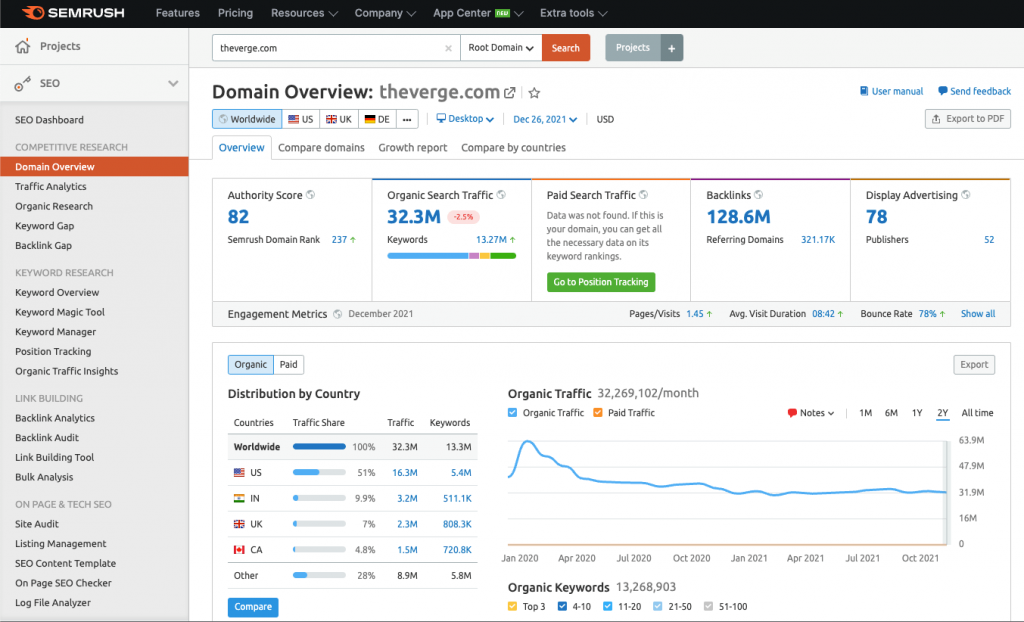Open Pricing in the top menu
The width and height of the screenshot is (1024, 622).
[235, 13]
